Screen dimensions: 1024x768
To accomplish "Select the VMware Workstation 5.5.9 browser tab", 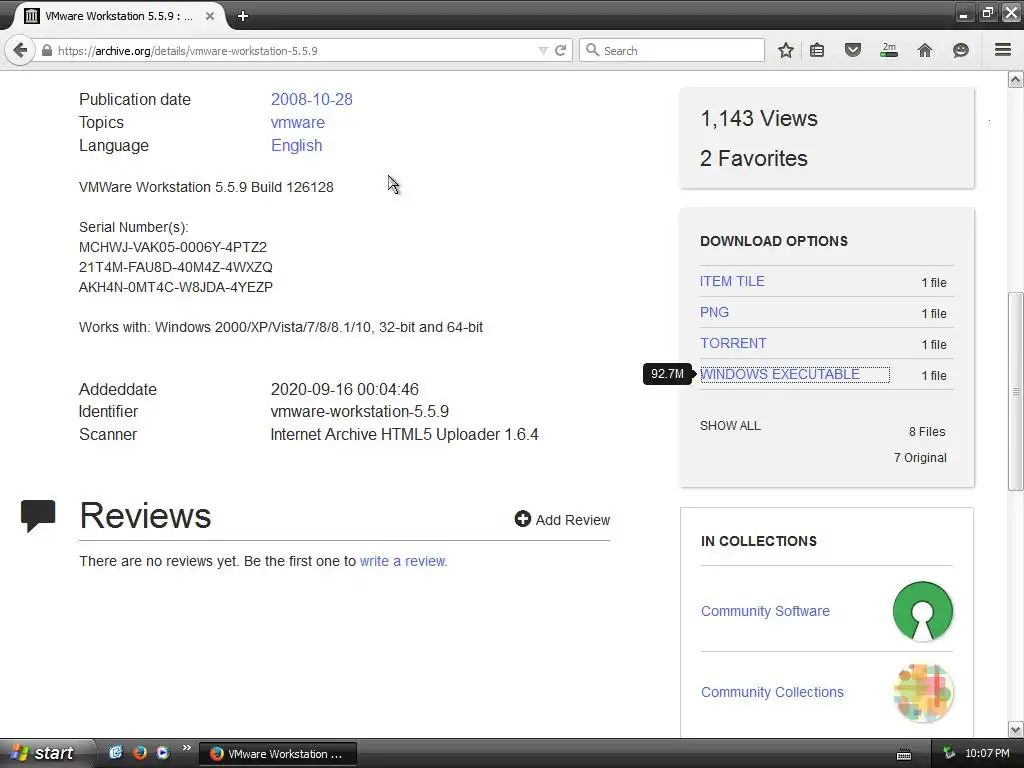I will (x=119, y=16).
